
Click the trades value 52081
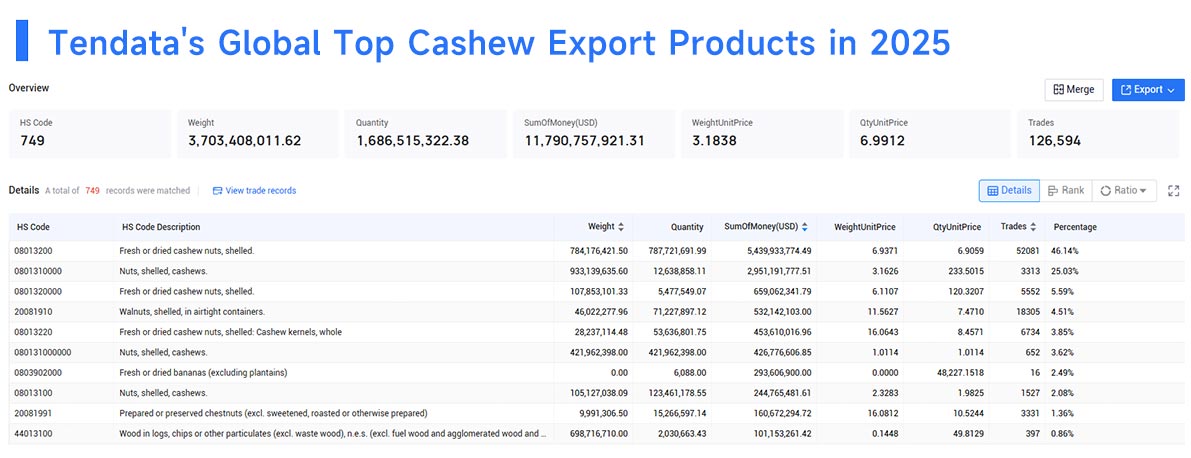[1027, 251]
